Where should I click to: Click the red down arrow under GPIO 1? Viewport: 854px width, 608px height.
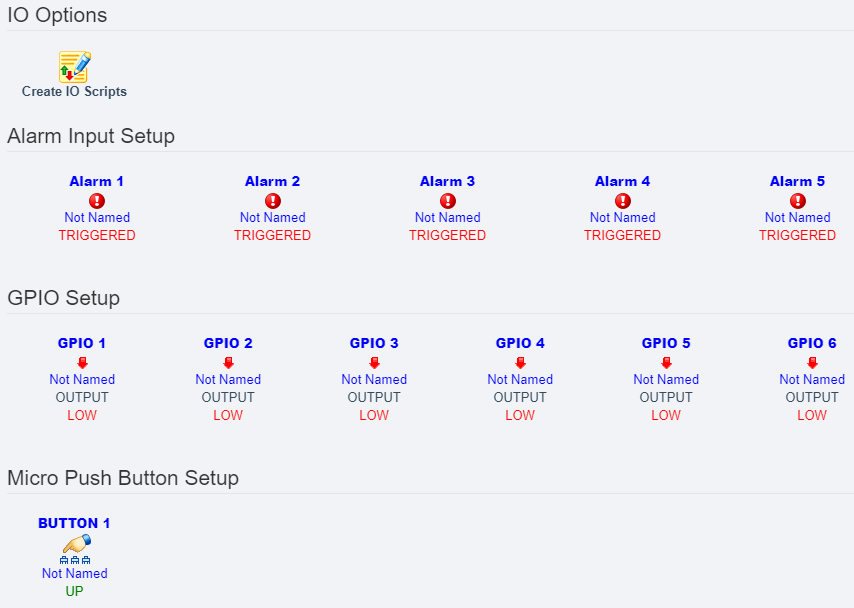[x=82, y=362]
